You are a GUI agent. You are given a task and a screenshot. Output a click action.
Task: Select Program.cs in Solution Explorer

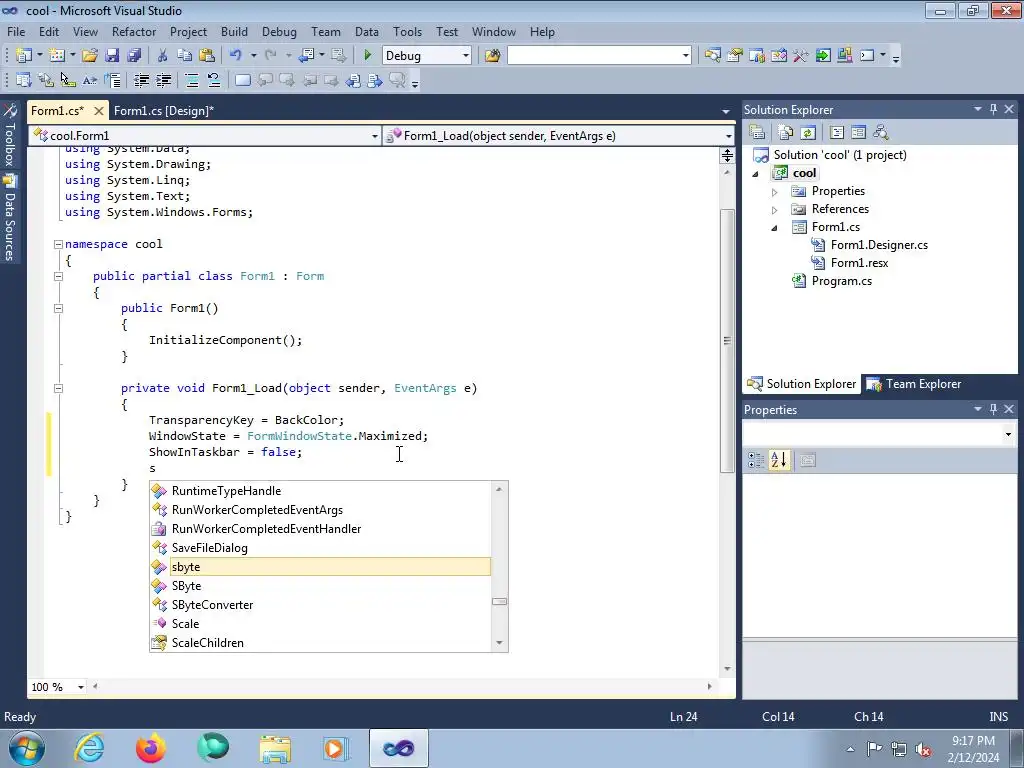841,281
